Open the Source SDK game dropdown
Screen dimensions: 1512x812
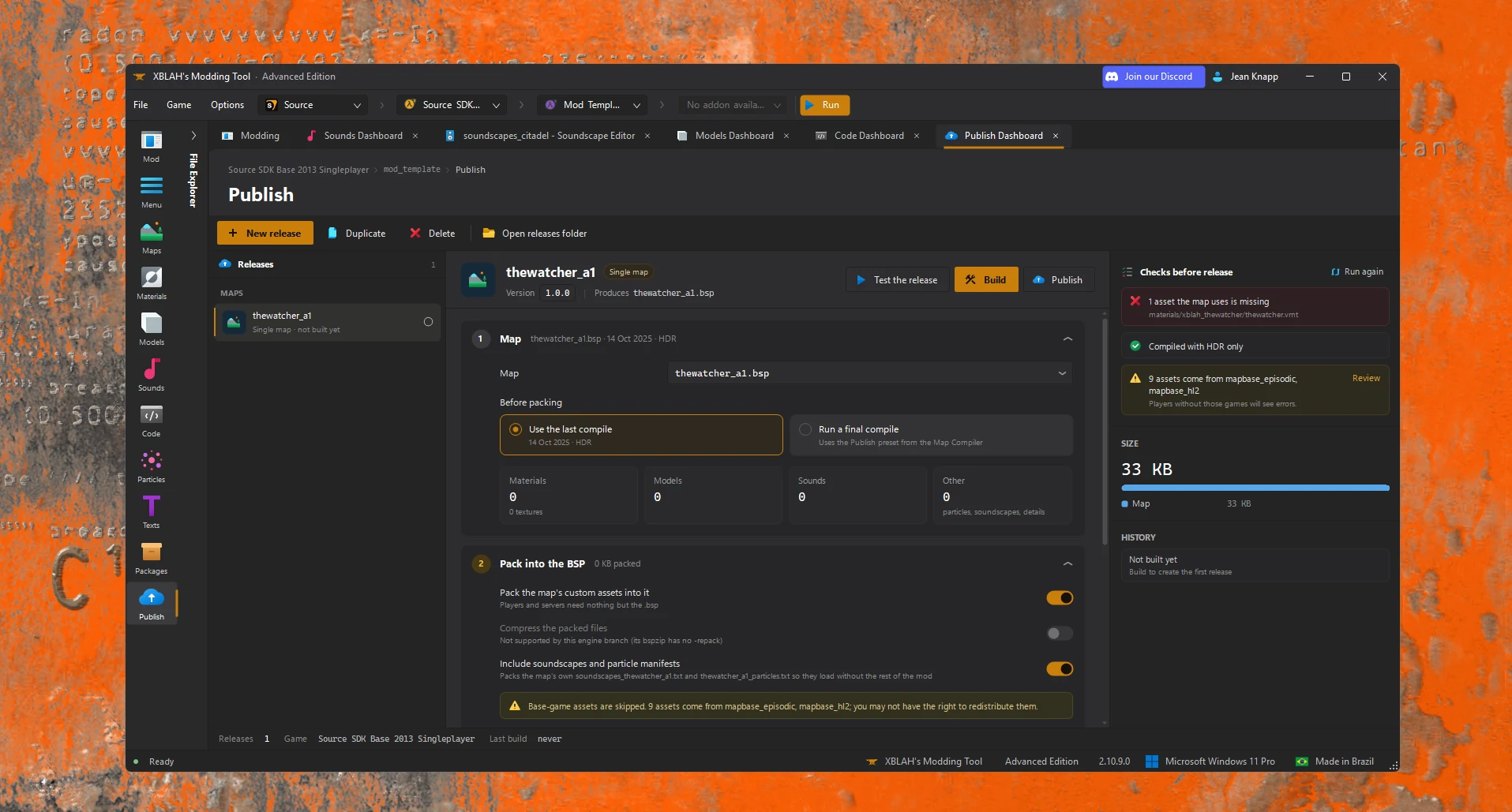coord(452,105)
